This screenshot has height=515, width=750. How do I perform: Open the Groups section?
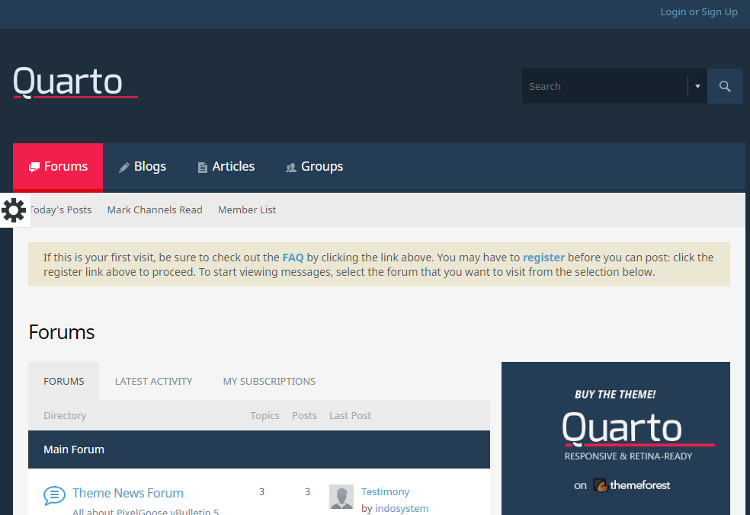(x=314, y=167)
